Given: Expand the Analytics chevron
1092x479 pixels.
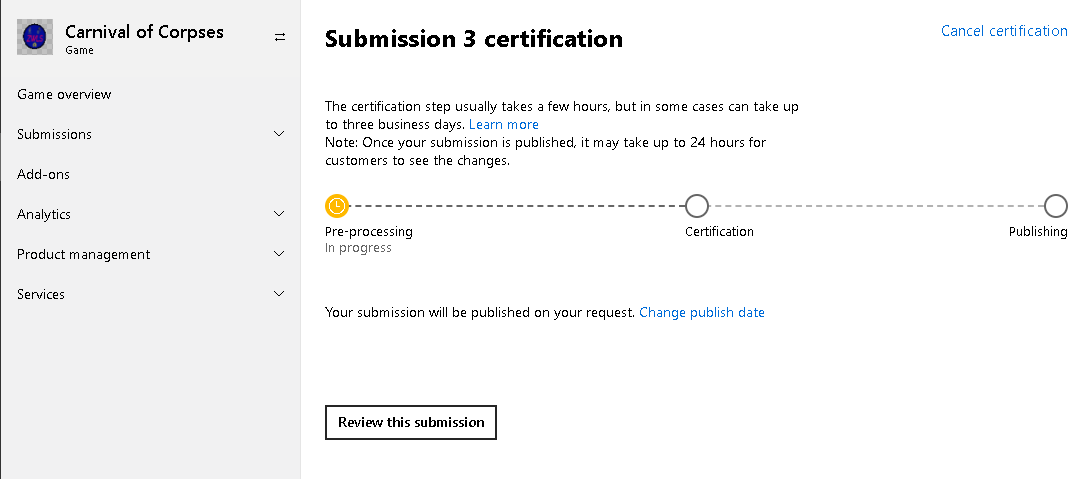Looking at the screenshot, I should pos(279,214).
